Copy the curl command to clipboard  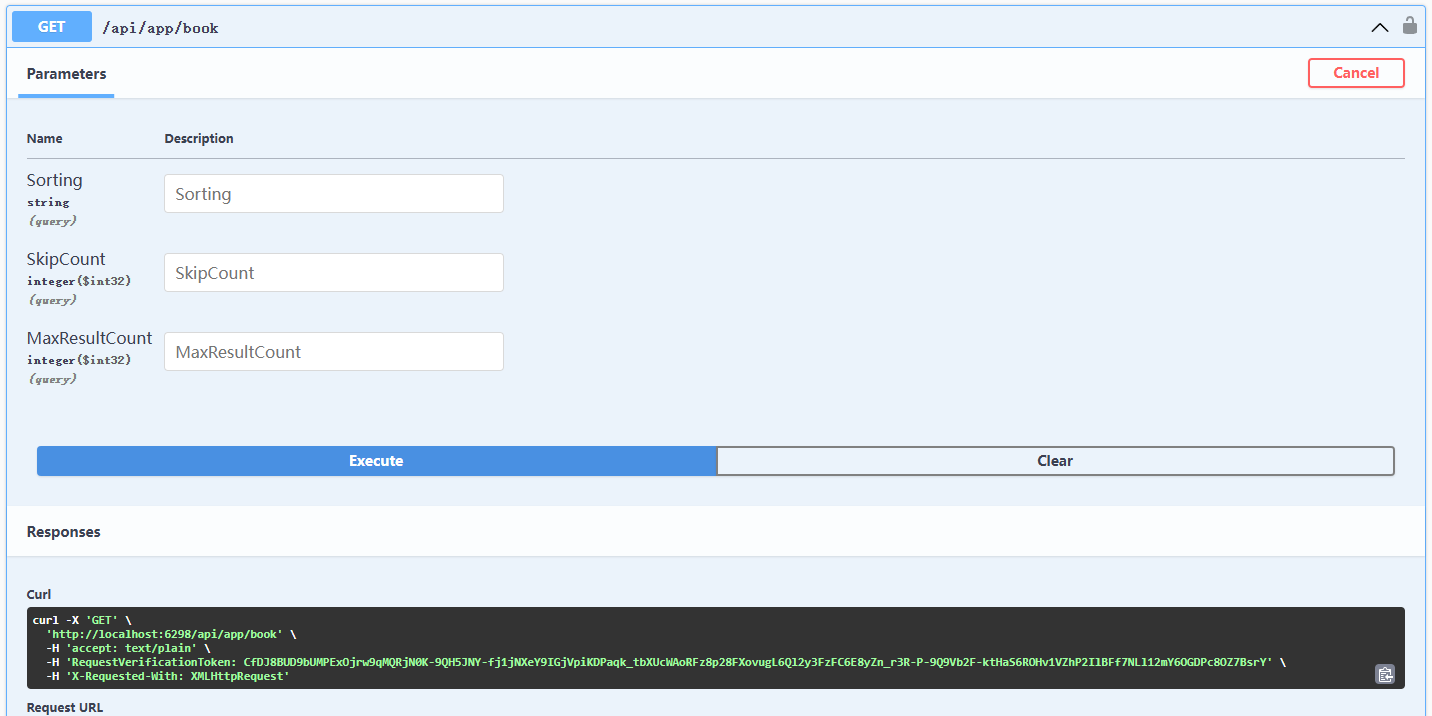[x=1384, y=674]
